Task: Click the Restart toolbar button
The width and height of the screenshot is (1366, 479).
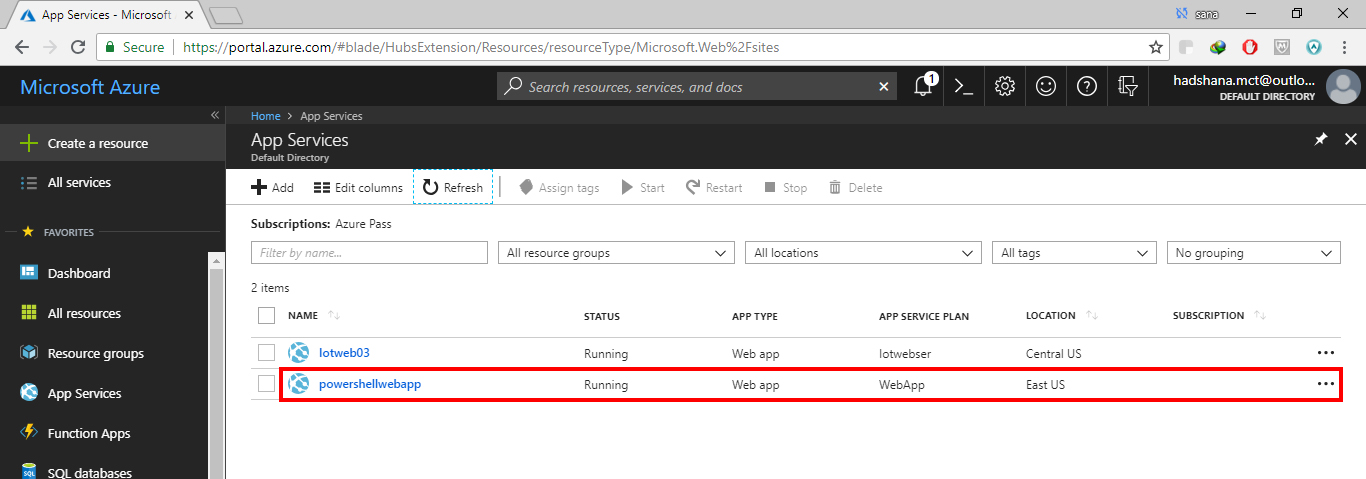Action: click(x=714, y=187)
